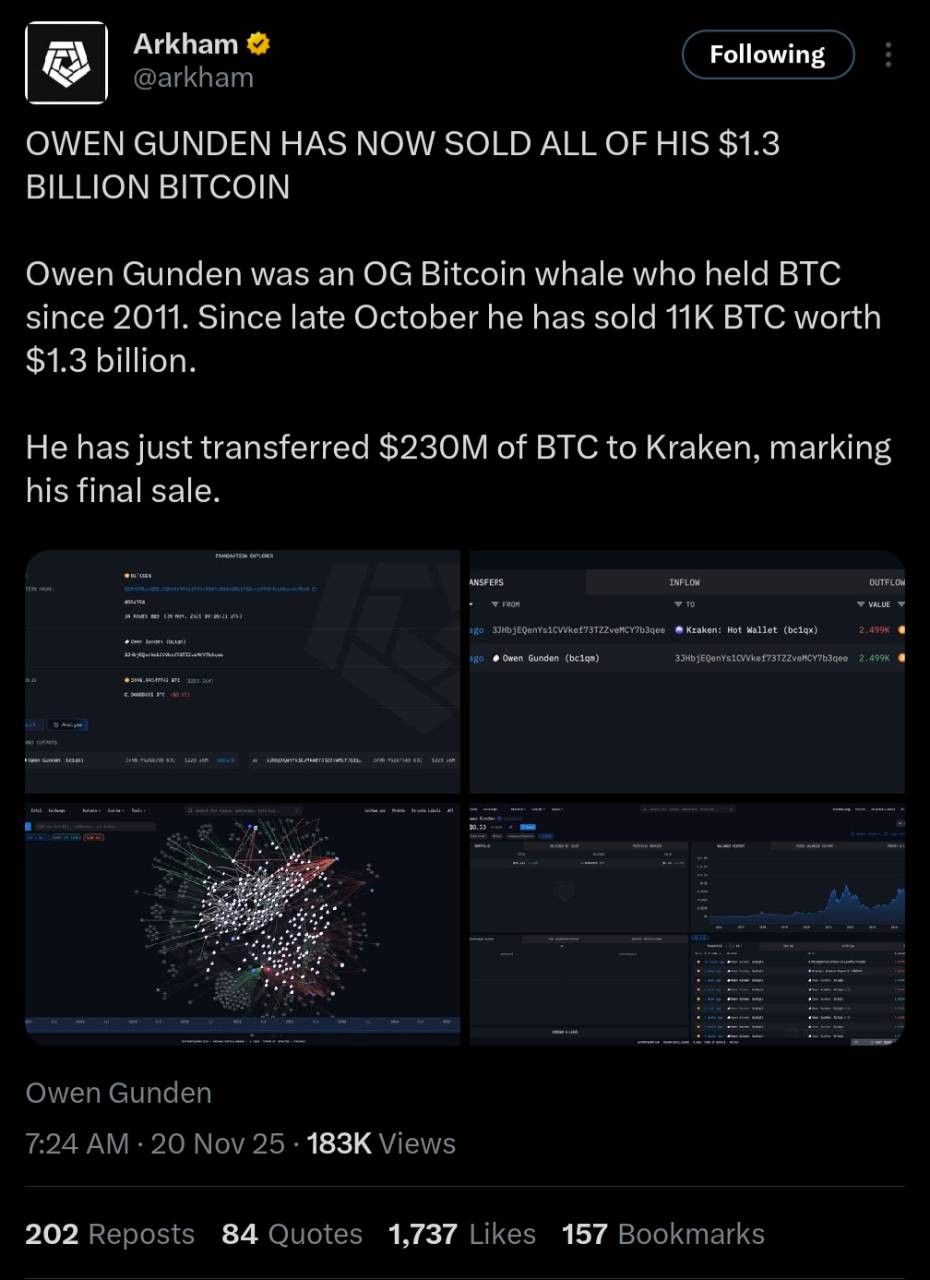Viewport: 930px width, 1280px height.
Task: Open the three-dot more options menu
Action: pos(887,55)
